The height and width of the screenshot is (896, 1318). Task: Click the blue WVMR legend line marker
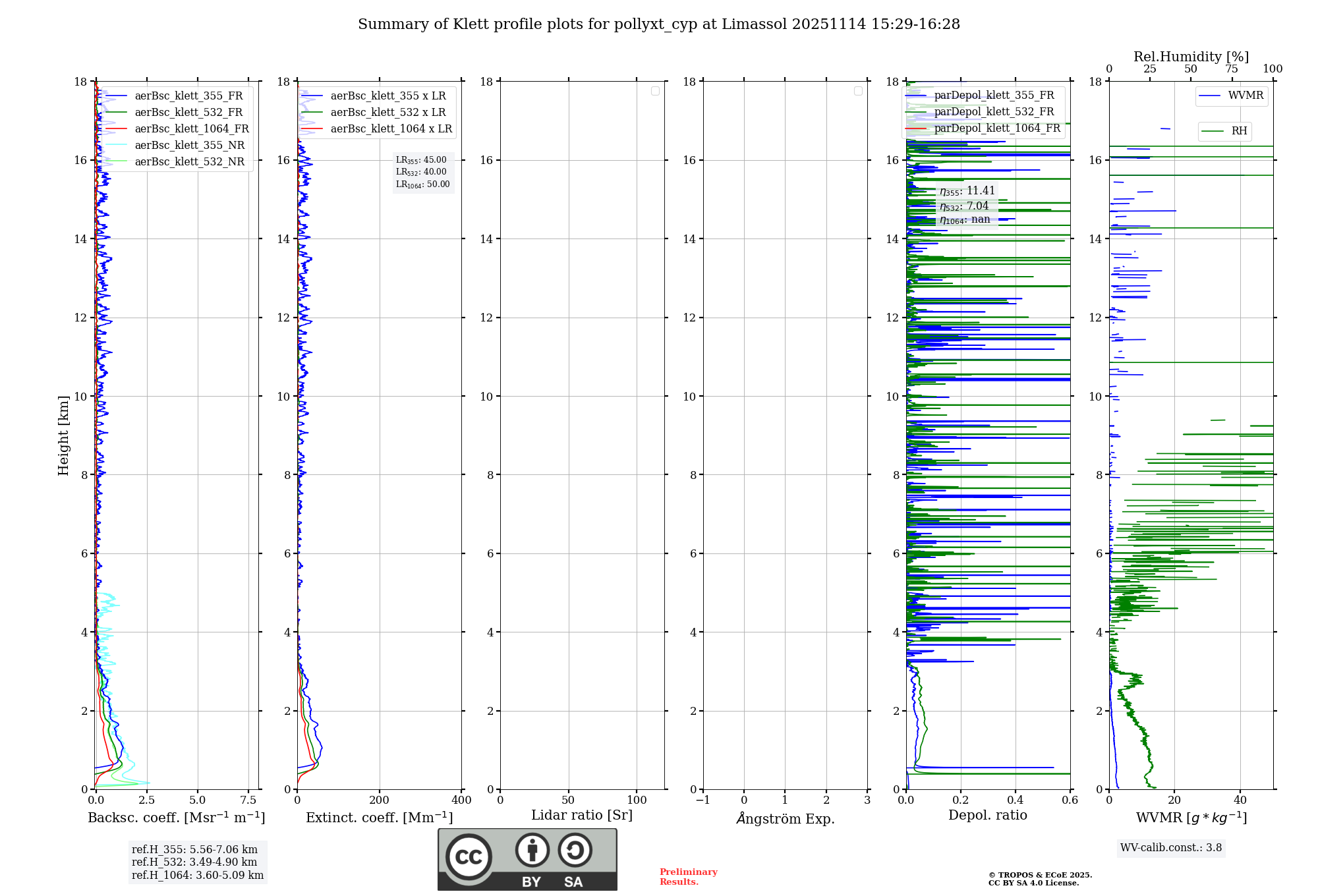(x=1210, y=96)
